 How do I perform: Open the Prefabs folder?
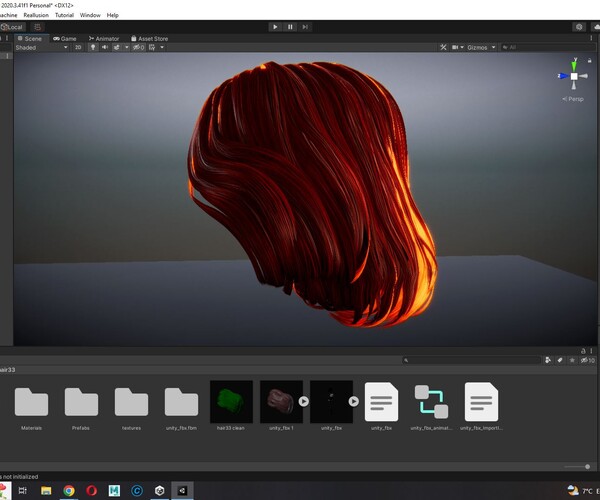tap(81, 402)
